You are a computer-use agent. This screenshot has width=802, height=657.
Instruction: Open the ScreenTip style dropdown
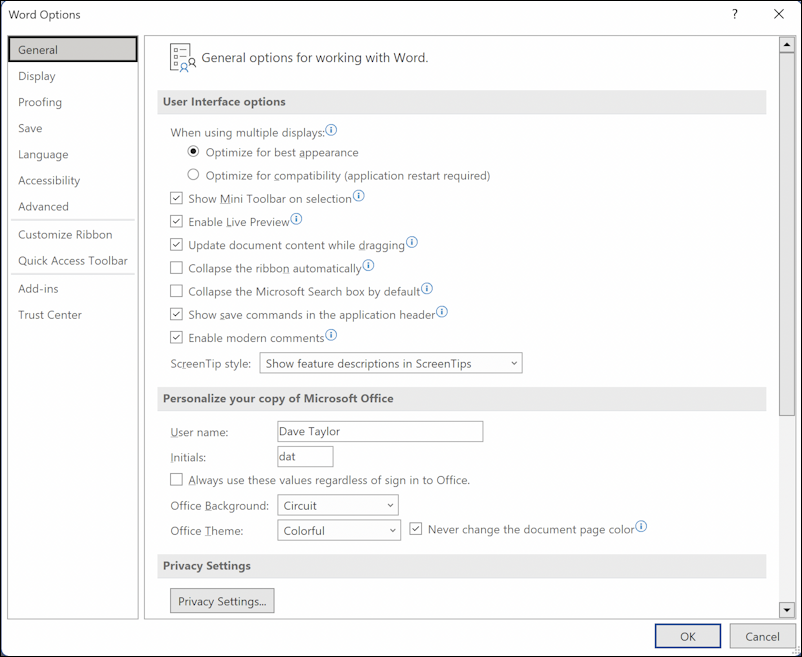pyautogui.click(x=391, y=363)
